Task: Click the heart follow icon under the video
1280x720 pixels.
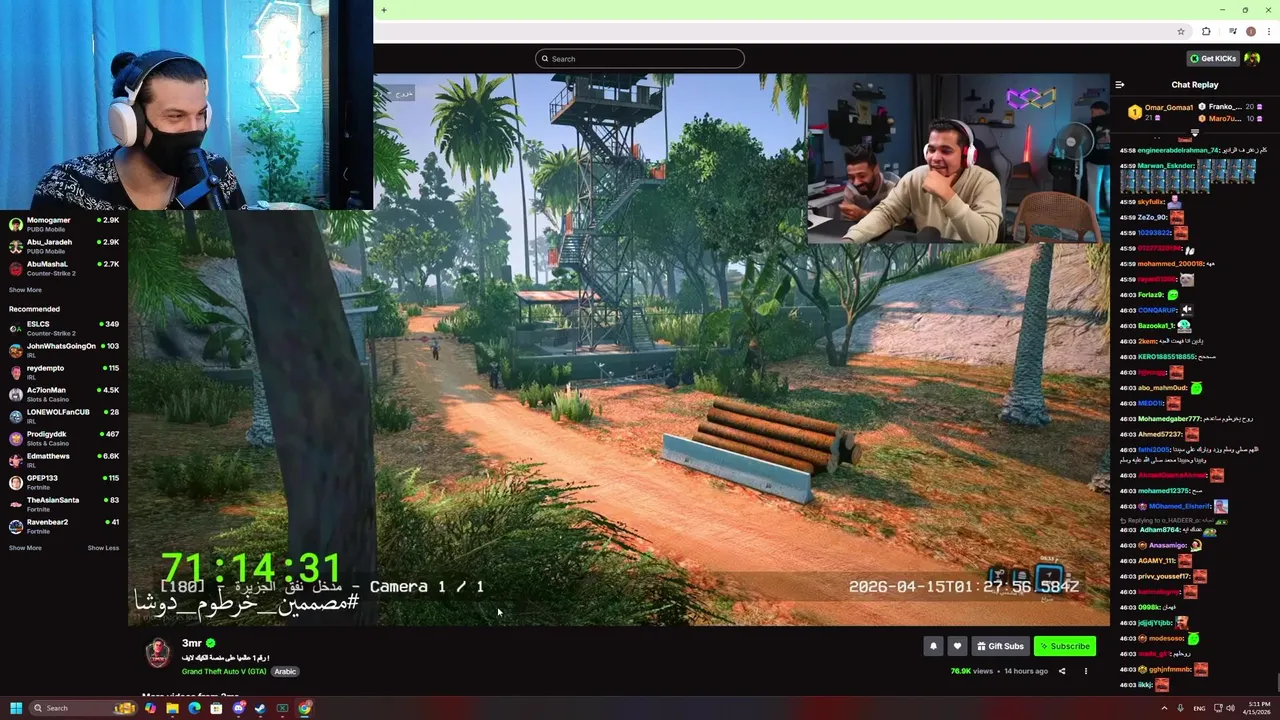Action: [x=957, y=646]
